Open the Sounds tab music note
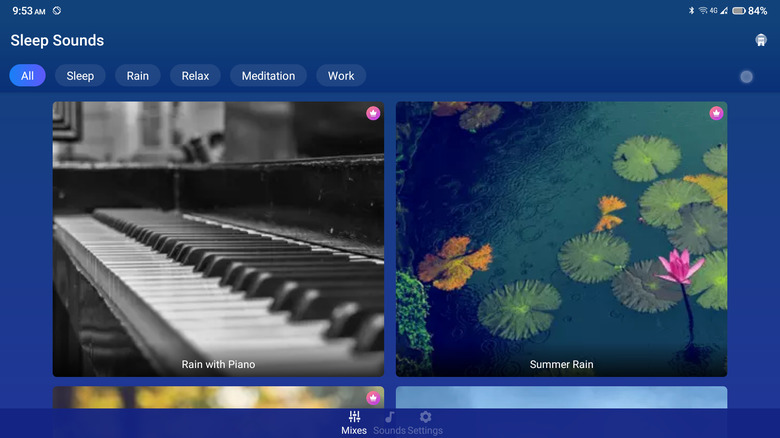Viewport: 780px width, 438px height. 390,417
